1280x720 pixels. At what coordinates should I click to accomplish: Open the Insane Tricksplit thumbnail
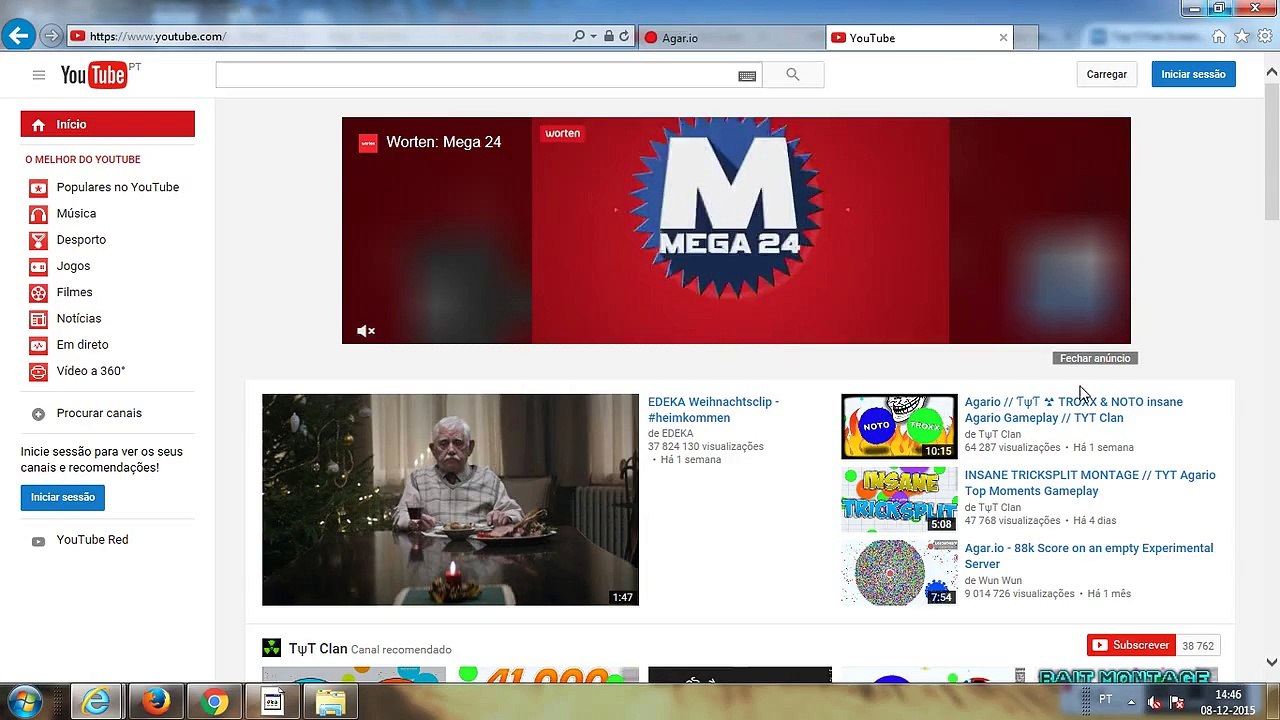pos(899,499)
